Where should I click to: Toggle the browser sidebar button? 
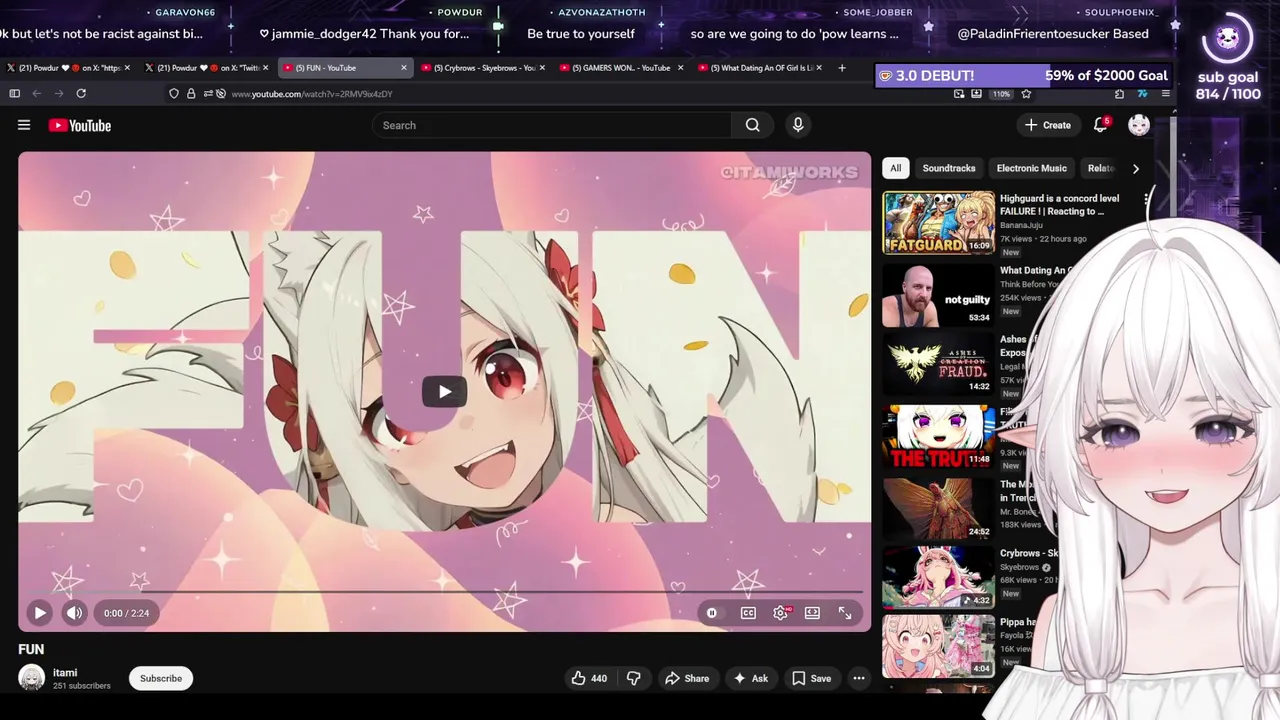(x=14, y=93)
